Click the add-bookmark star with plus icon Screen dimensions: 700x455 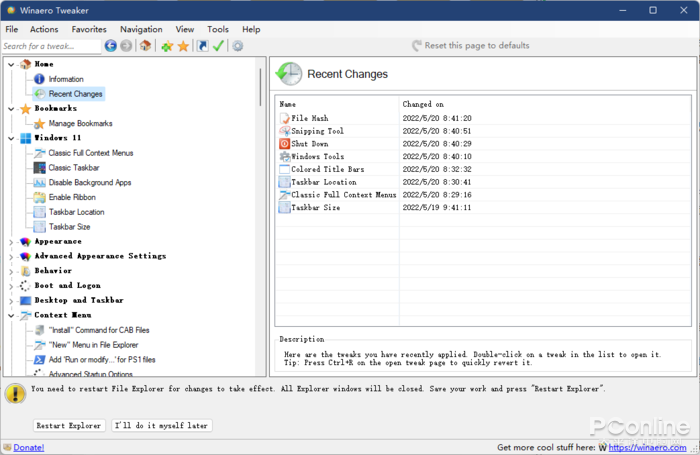(x=167, y=46)
